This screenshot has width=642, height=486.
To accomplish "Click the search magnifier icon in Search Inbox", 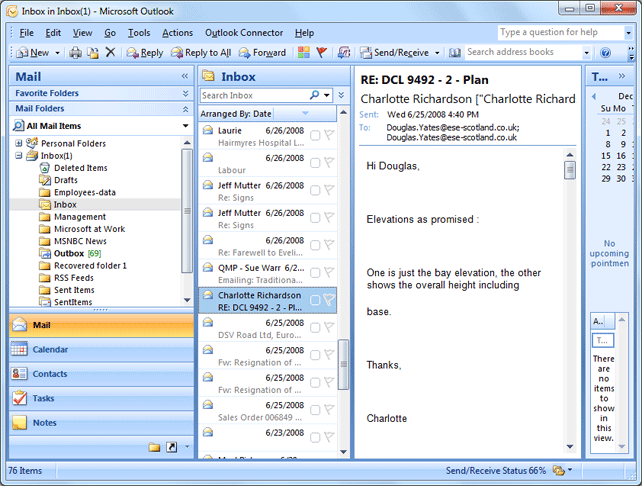I will pos(314,95).
